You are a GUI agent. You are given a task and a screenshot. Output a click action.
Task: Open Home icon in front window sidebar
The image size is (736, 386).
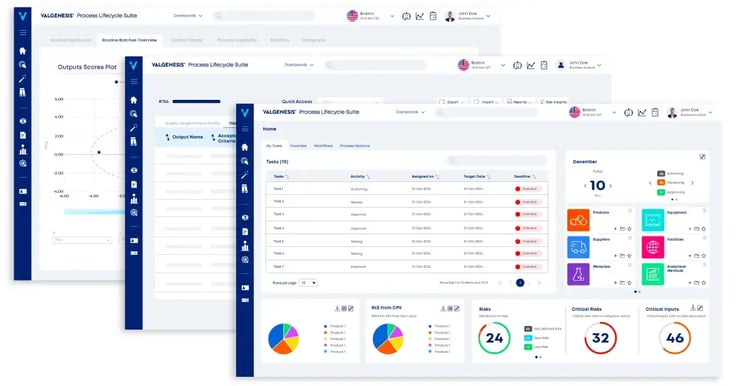tap(245, 147)
